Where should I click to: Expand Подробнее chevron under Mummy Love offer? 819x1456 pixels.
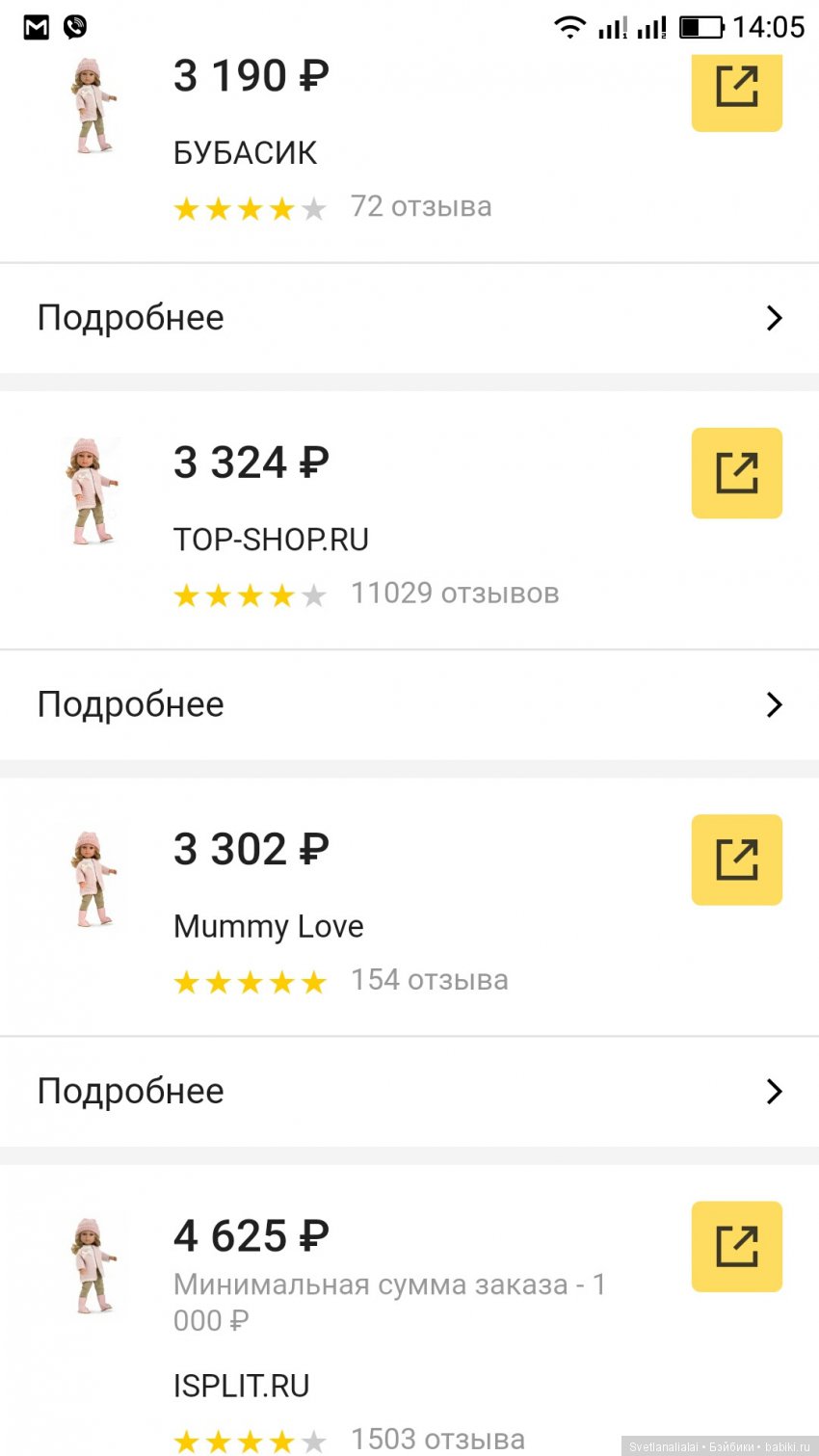coord(774,1091)
